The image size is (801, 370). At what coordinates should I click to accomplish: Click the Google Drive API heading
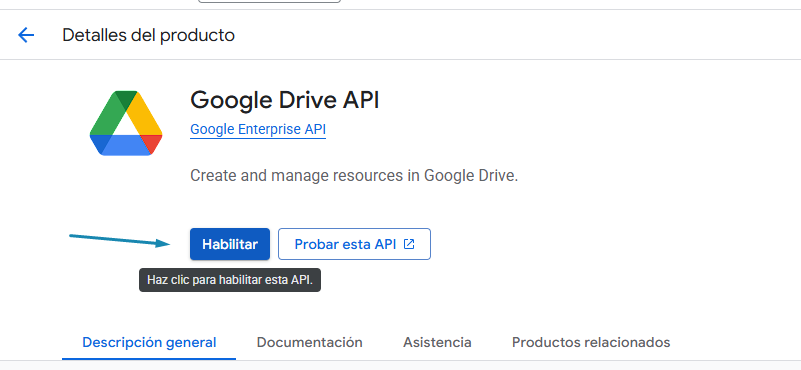pyautogui.click(x=285, y=100)
